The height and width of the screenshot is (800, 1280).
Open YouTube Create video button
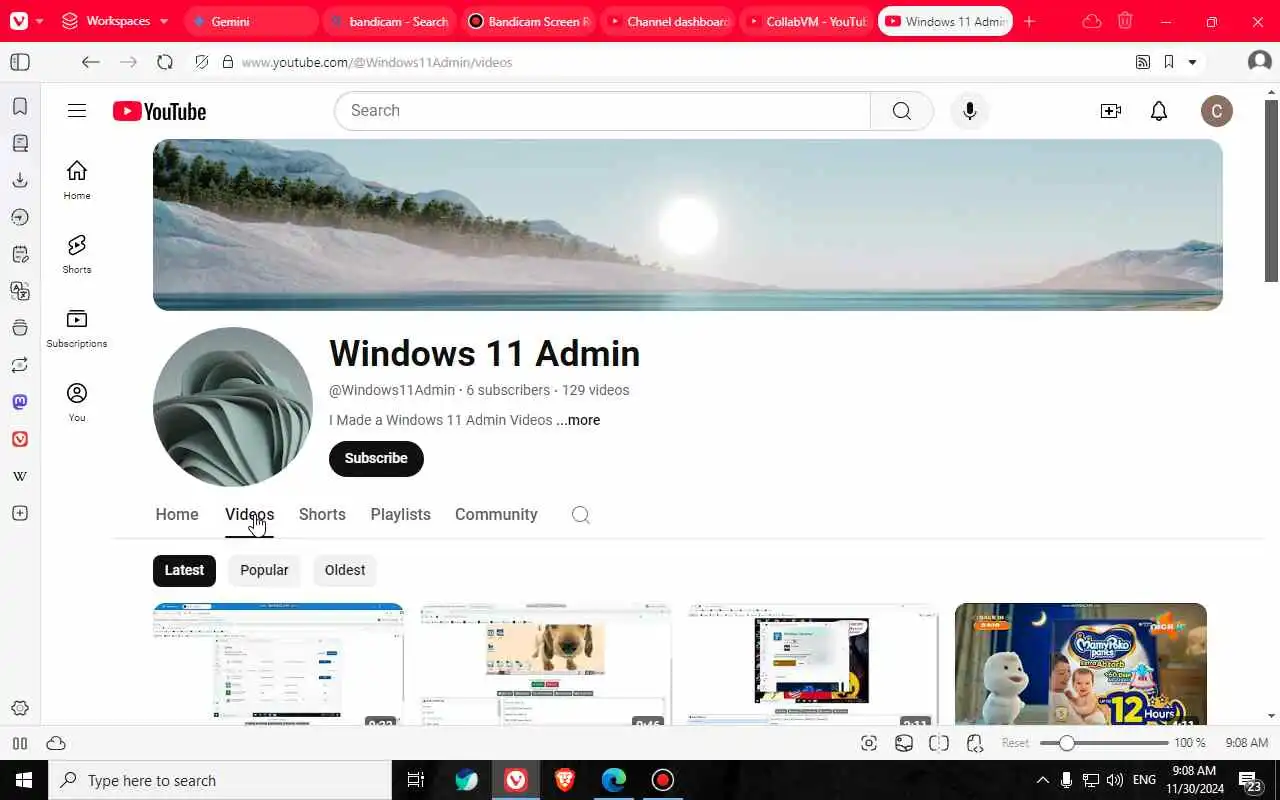(1110, 111)
